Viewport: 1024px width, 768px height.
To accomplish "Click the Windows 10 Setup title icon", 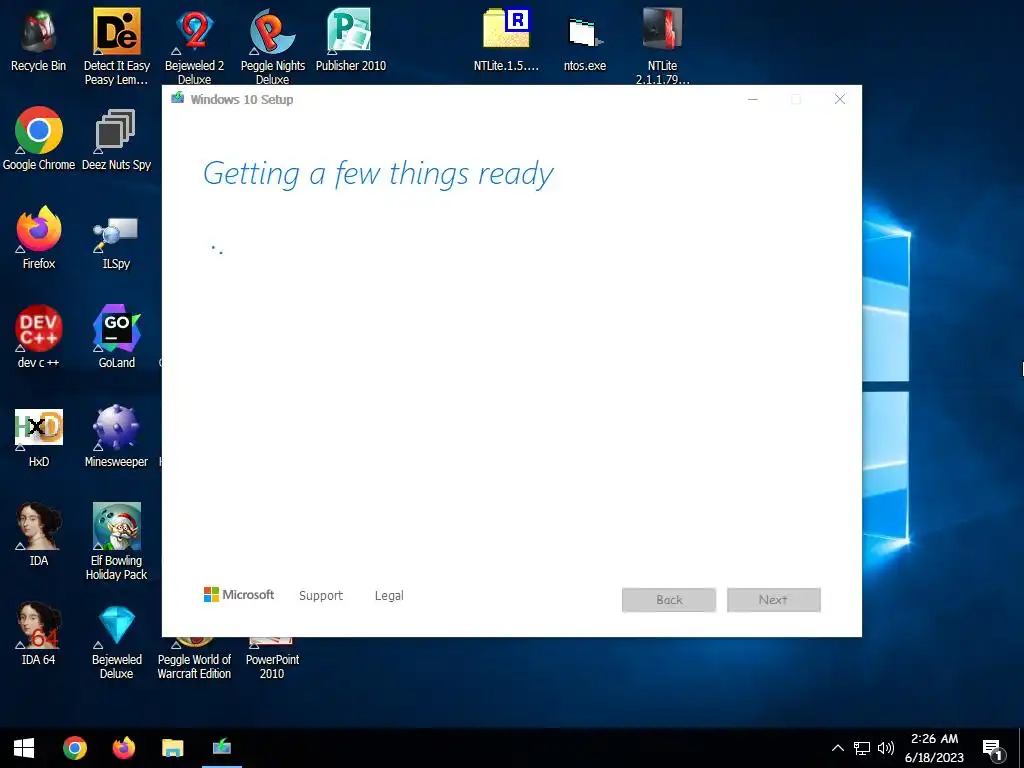I will tap(177, 99).
